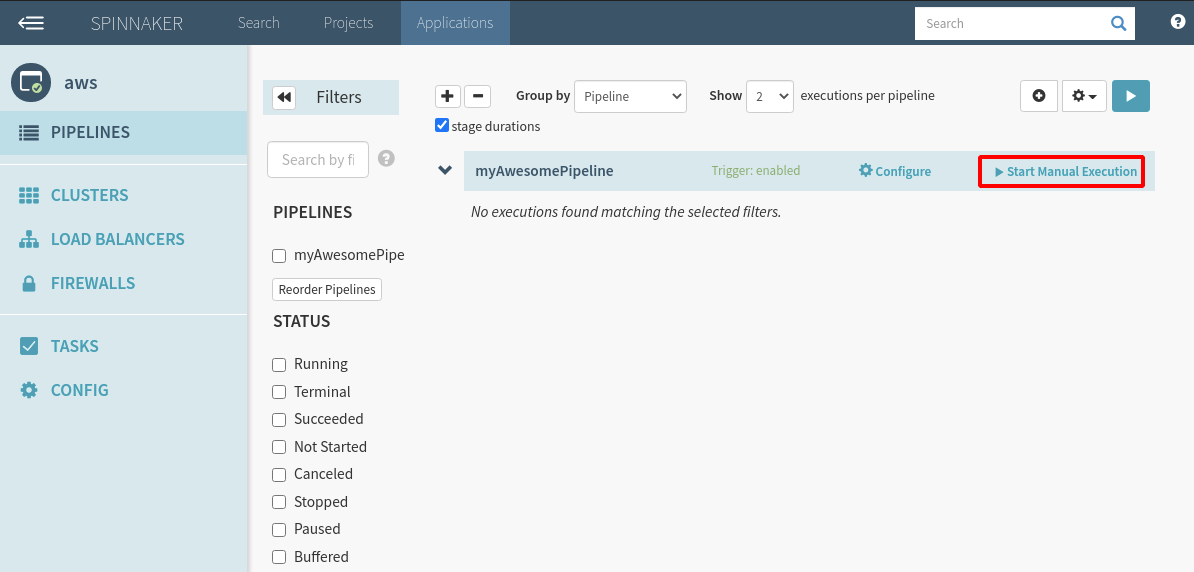Open the gear settings dropdown menu

tap(1084, 96)
